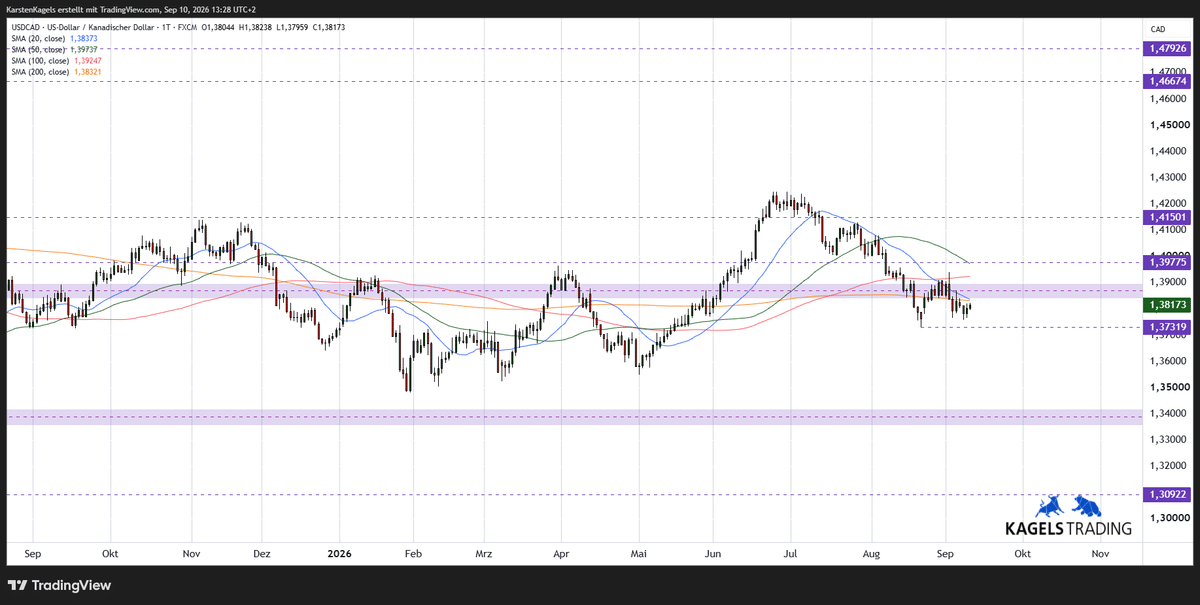Click the 1,41501 horizontal line price label

1167,216
